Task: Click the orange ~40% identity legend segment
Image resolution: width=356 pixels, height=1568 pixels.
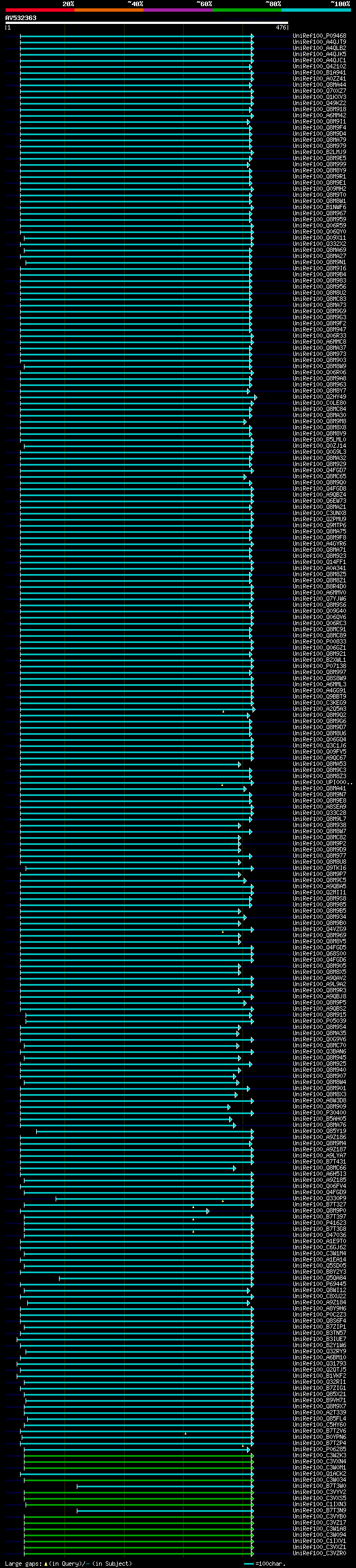Action: pyautogui.click(x=109, y=10)
